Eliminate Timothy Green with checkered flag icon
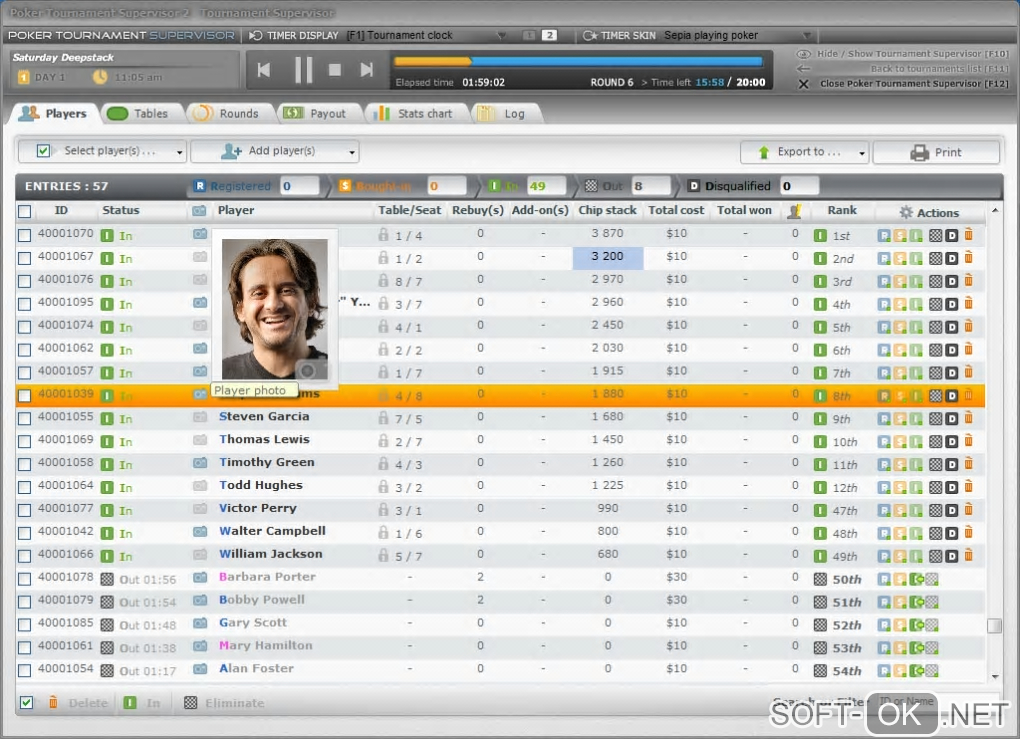 click(935, 464)
